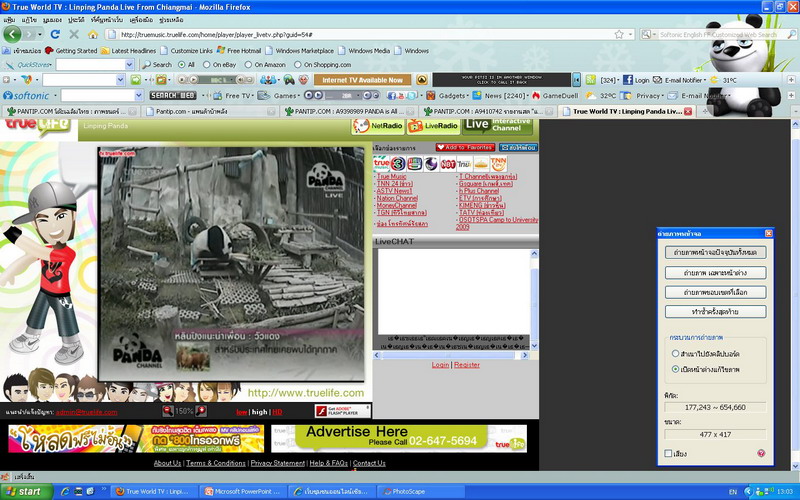Click the Get Adobe Flash Player badge

[342, 411]
